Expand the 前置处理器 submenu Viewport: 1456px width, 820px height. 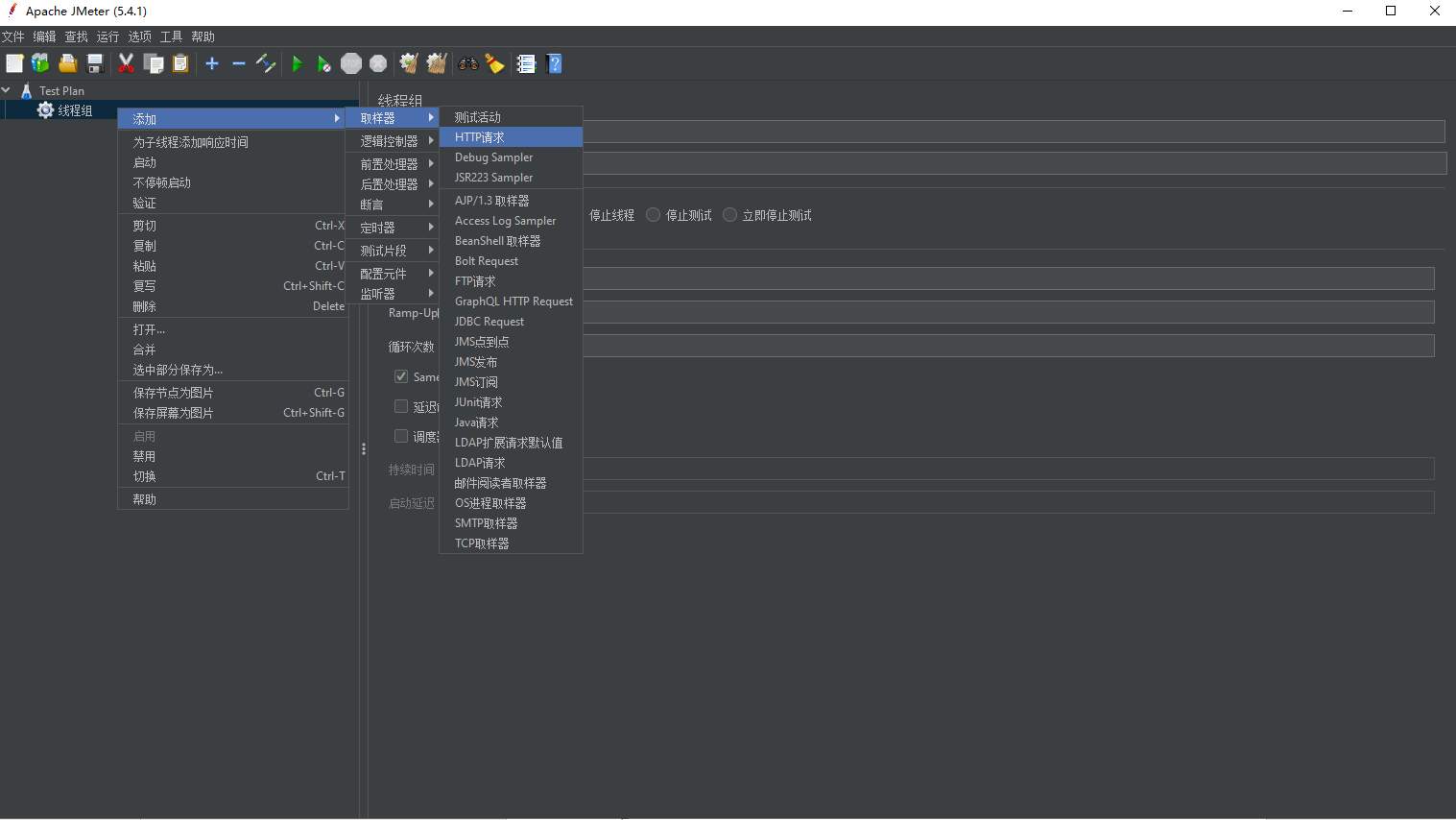(x=393, y=164)
